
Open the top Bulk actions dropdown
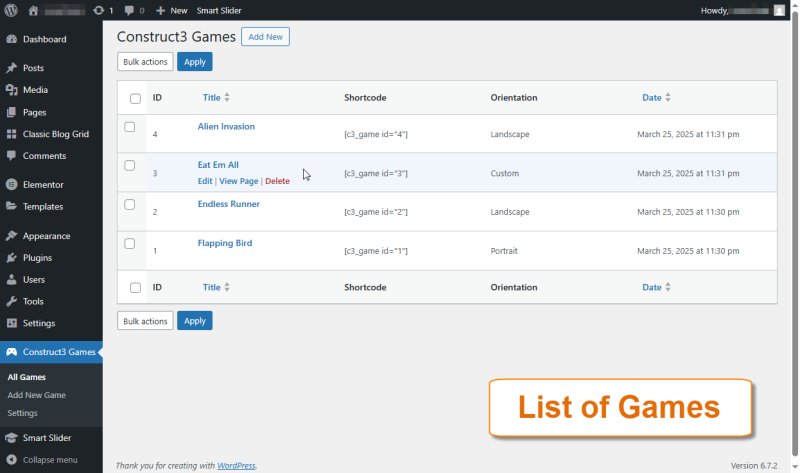(145, 62)
